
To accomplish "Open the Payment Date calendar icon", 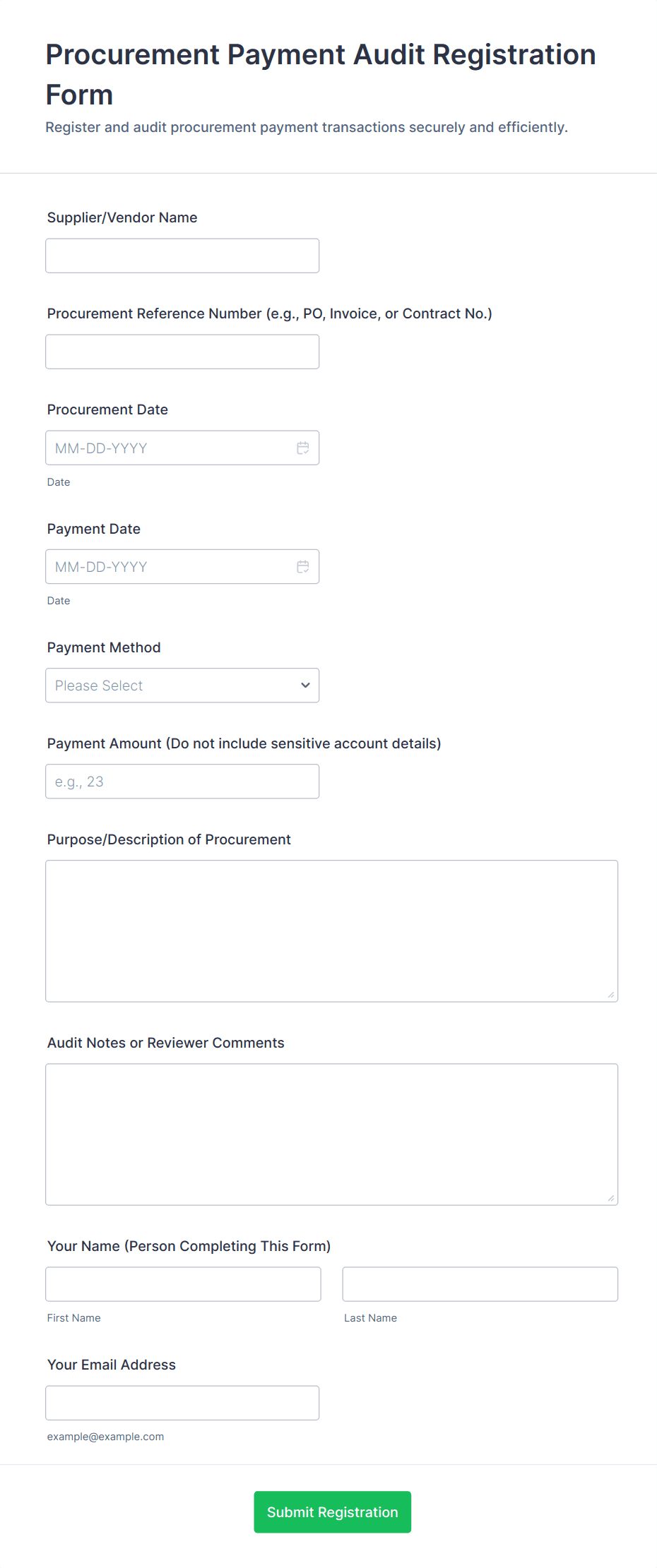I will 303,567.
